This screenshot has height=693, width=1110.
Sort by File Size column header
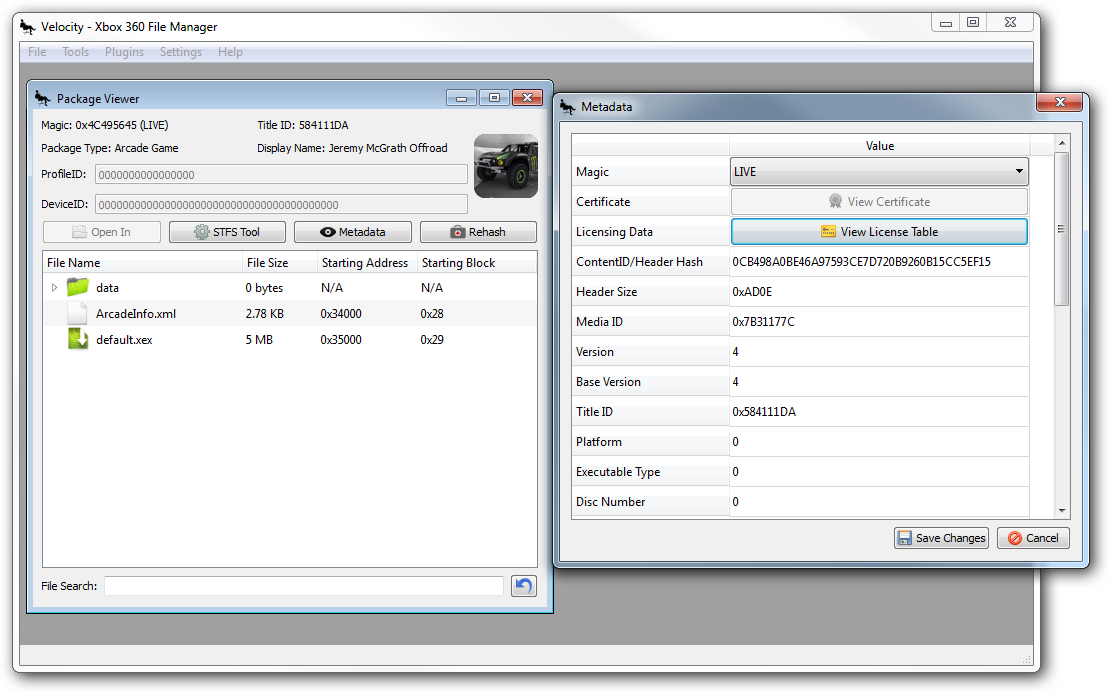pyautogui.click(x=280, y=263)
